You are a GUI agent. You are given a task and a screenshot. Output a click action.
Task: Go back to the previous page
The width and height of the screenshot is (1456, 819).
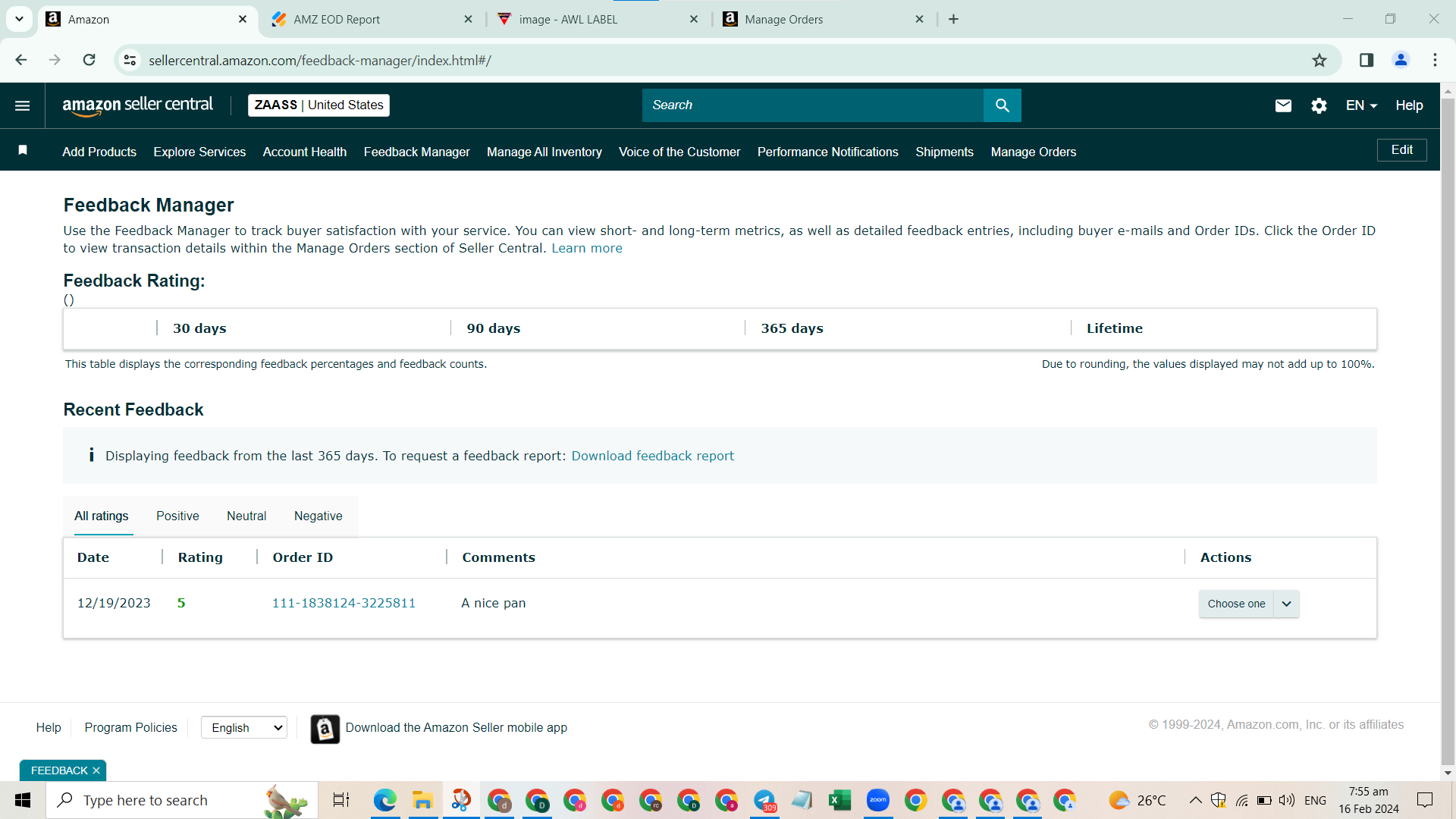(x=21, y=60)
